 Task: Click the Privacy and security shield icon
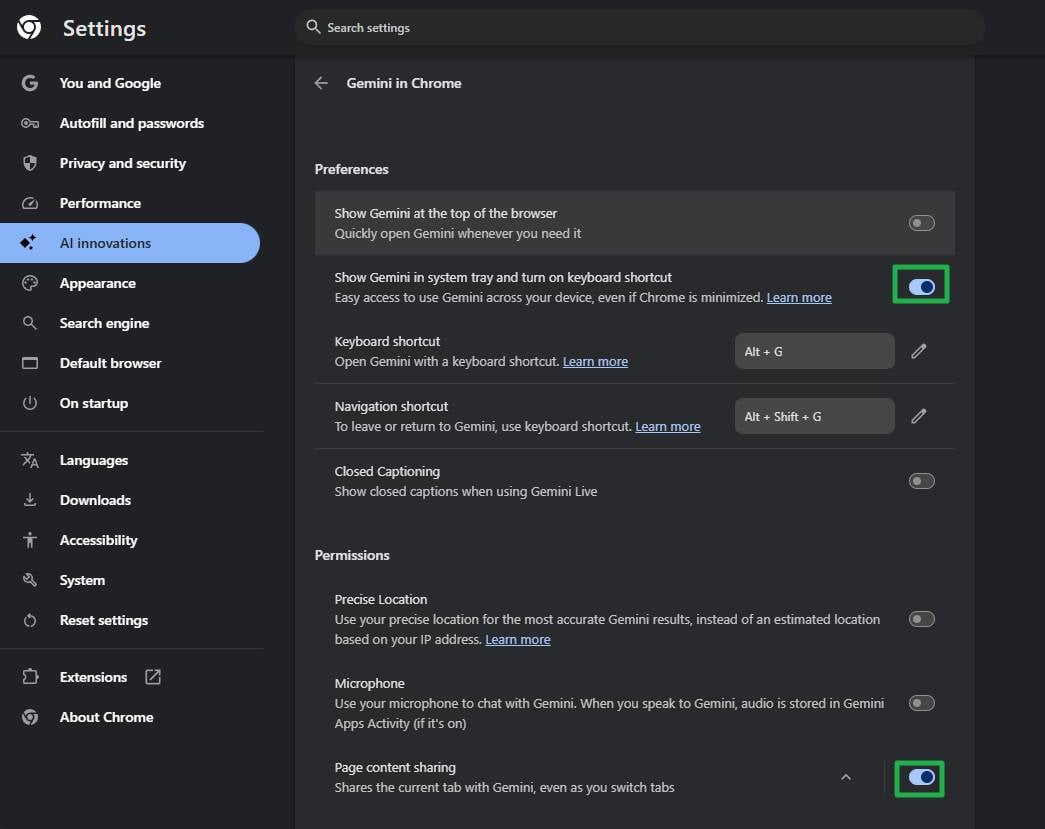pos(30,163)
